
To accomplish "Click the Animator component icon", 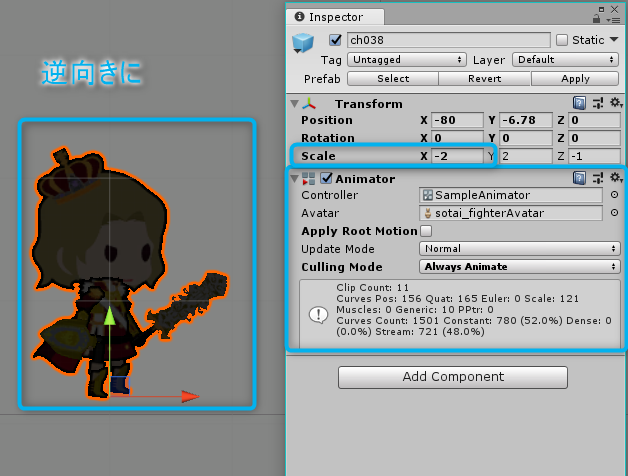I will [308, 179].
